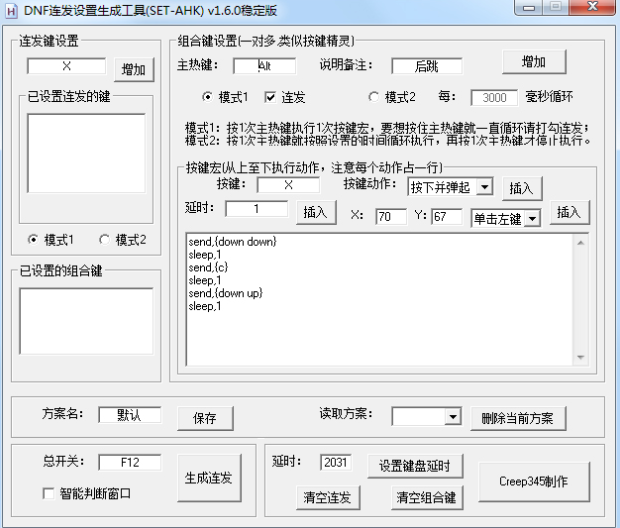Click the 生成连发 button
Screen dimensions: 620x528
[209, 478]
